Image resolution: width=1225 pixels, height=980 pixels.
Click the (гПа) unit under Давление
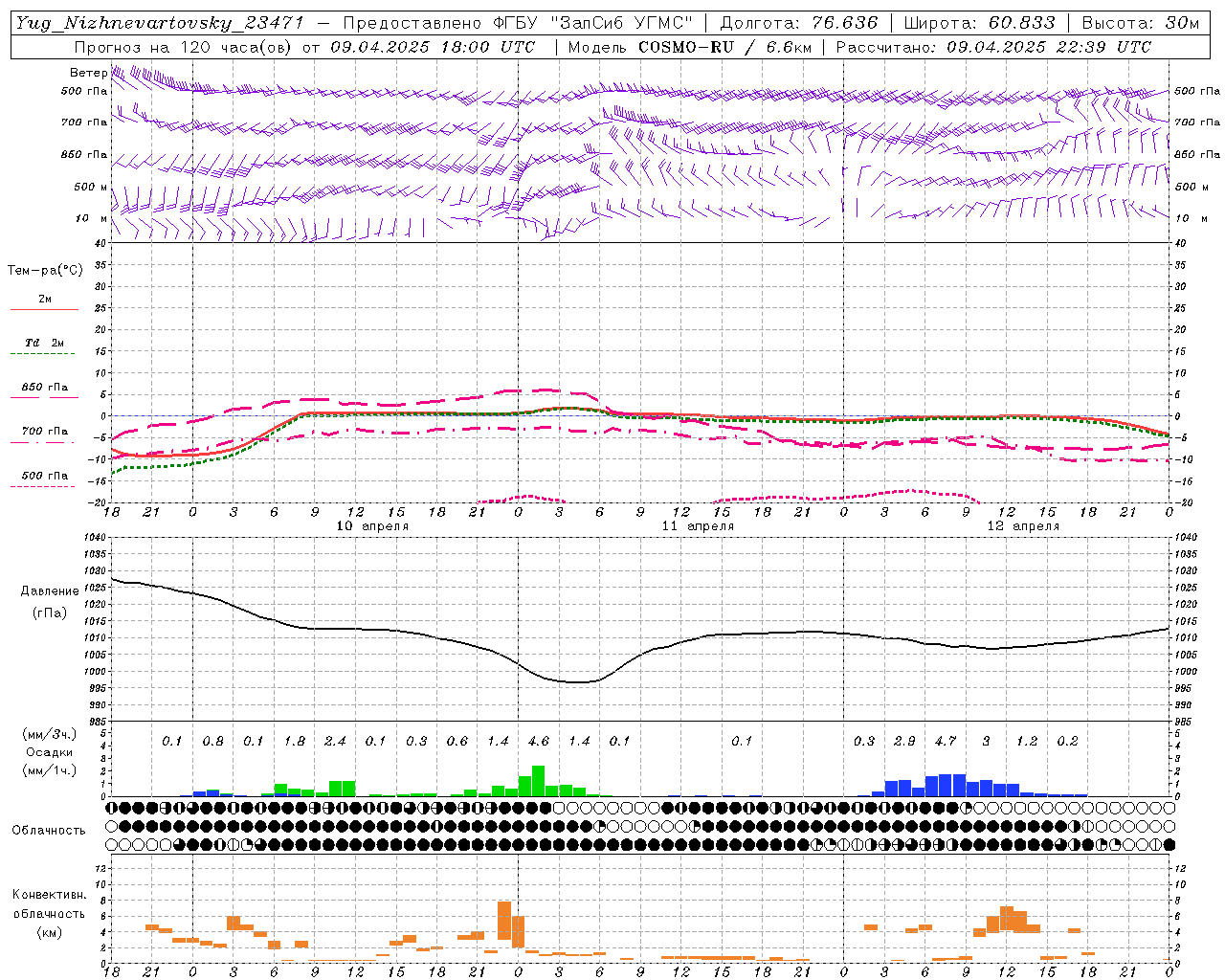[x=50, y=612]
